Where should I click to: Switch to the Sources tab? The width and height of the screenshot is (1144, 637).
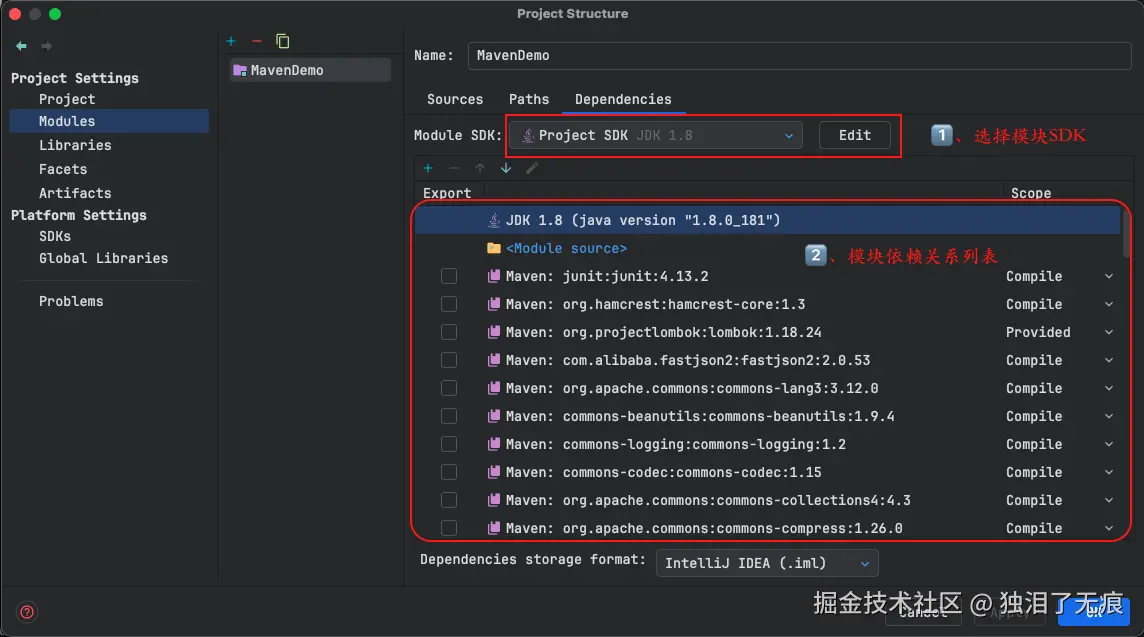point(455,99)
